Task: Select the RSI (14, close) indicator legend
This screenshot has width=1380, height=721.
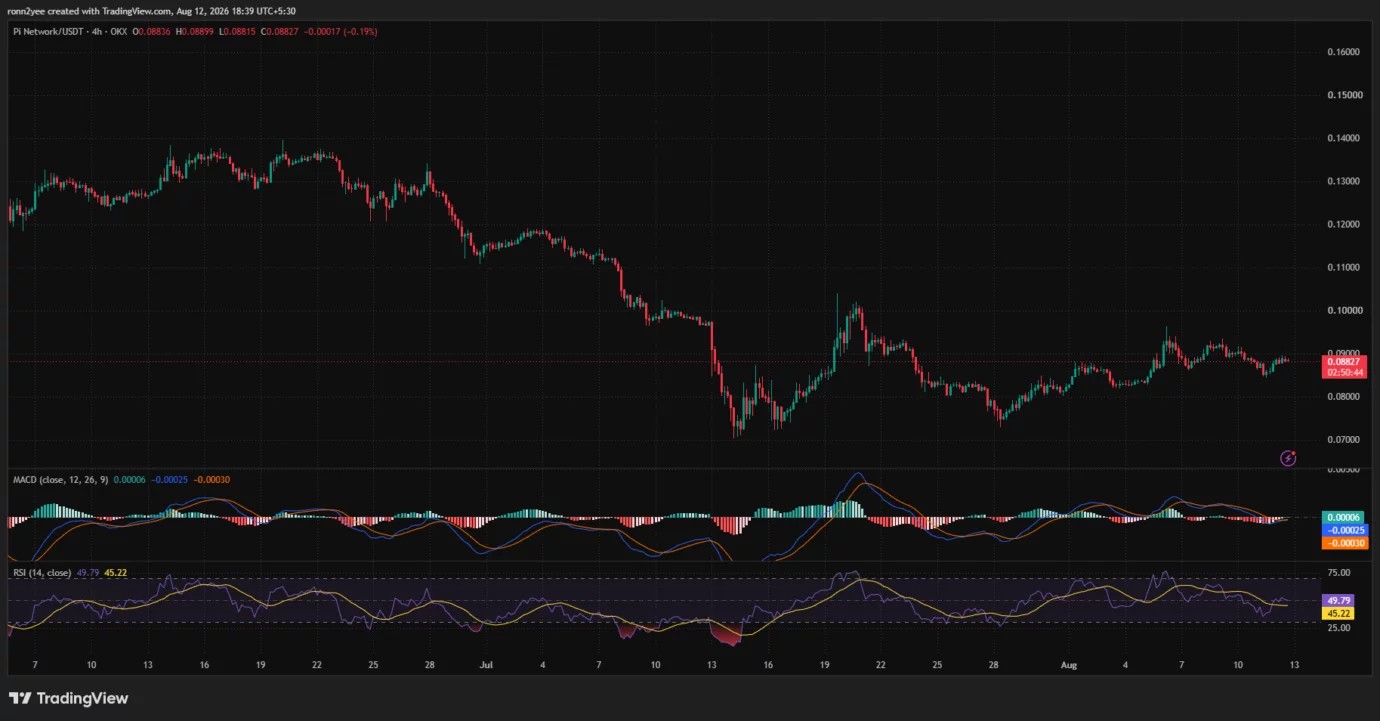Action: [43, 573]
